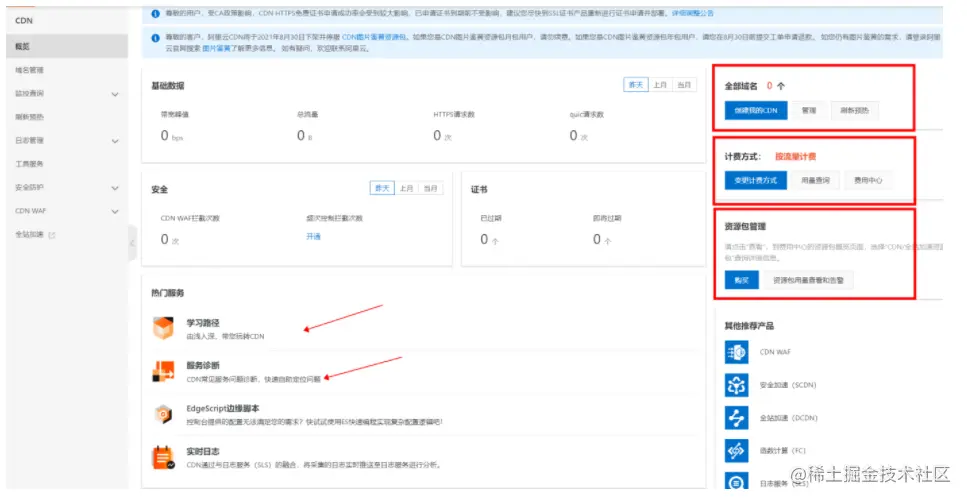
Task: Open the 全站加速 DCDN product icon
Action: coord(736,418)
